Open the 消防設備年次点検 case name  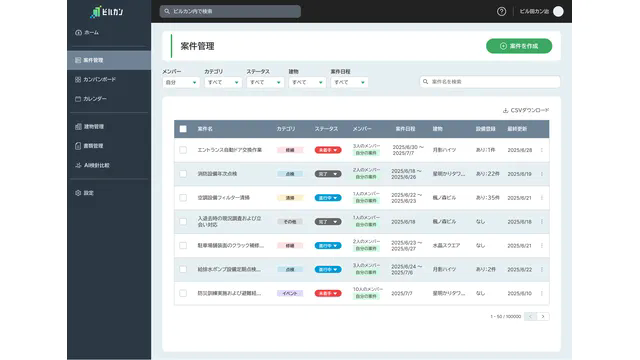[x=217, y=174]
